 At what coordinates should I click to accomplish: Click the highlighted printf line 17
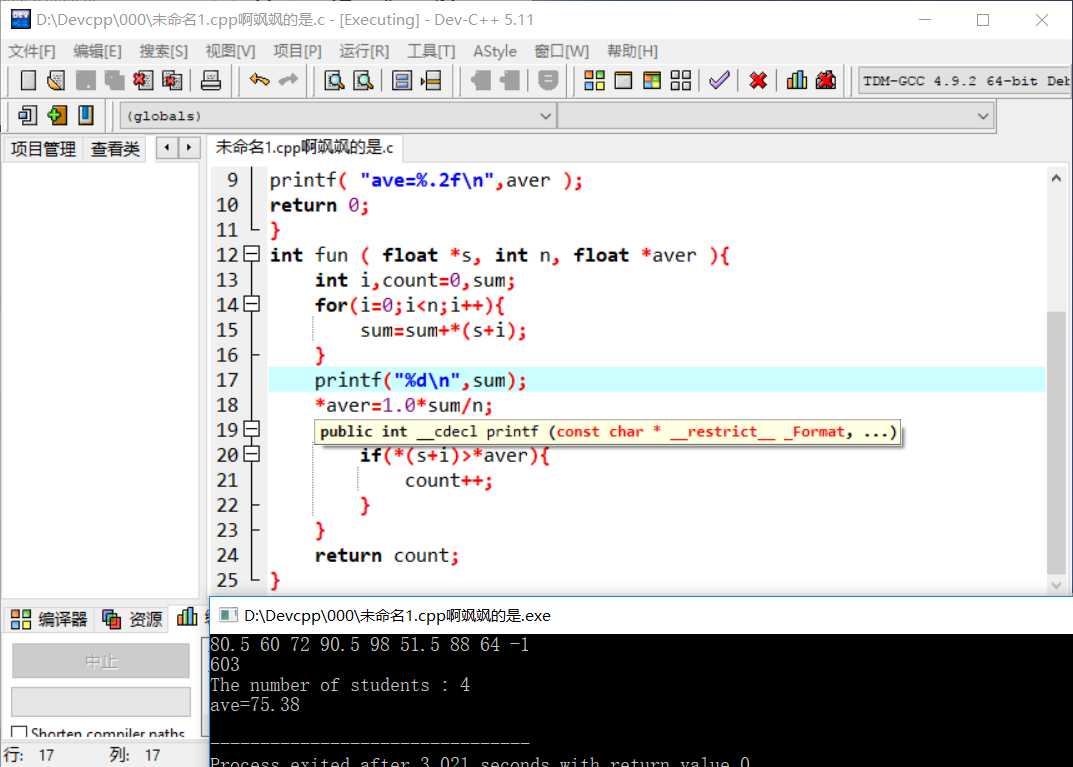(x=656, y=380)
